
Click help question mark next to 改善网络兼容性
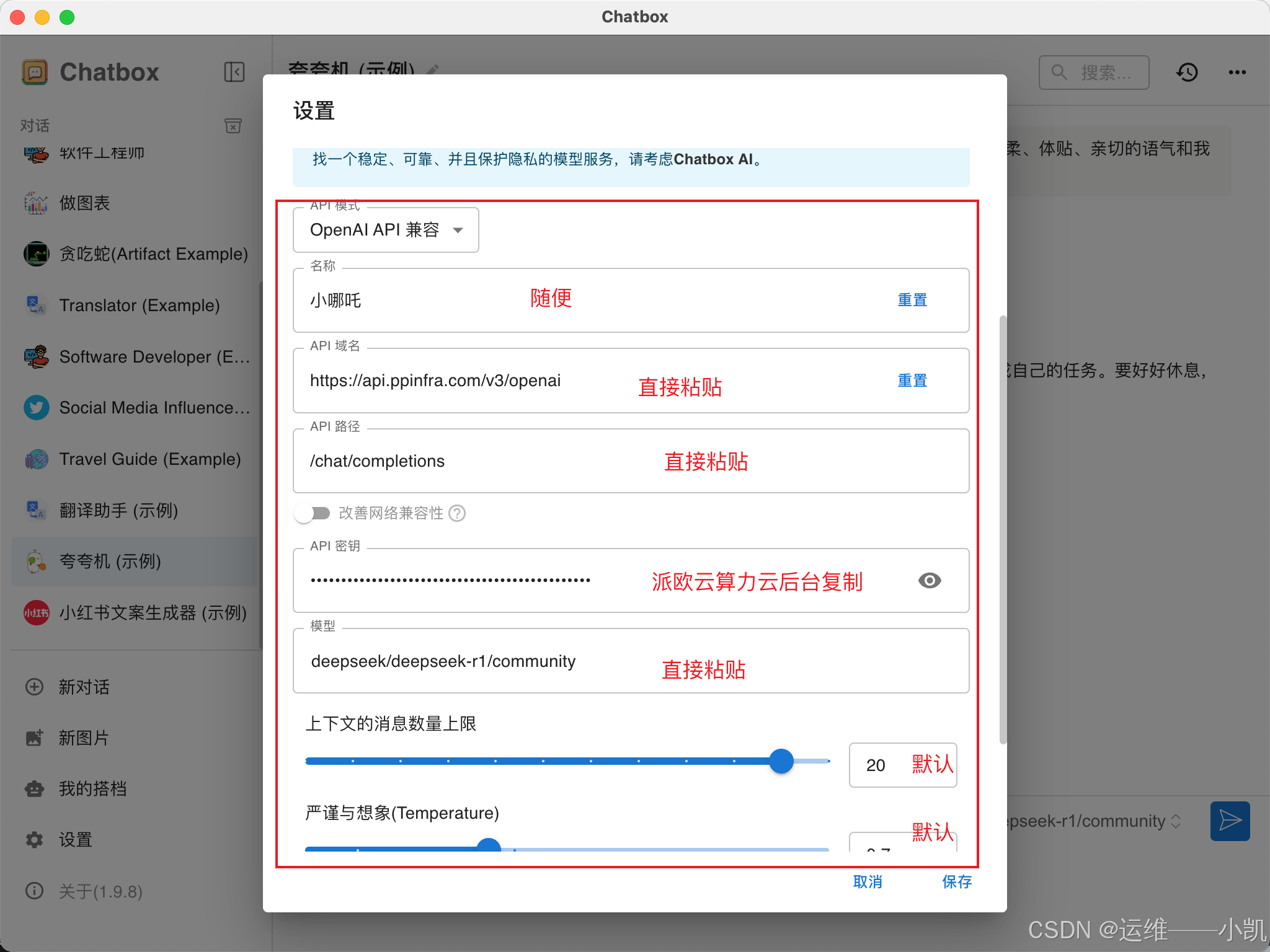(x=457, y=513)
